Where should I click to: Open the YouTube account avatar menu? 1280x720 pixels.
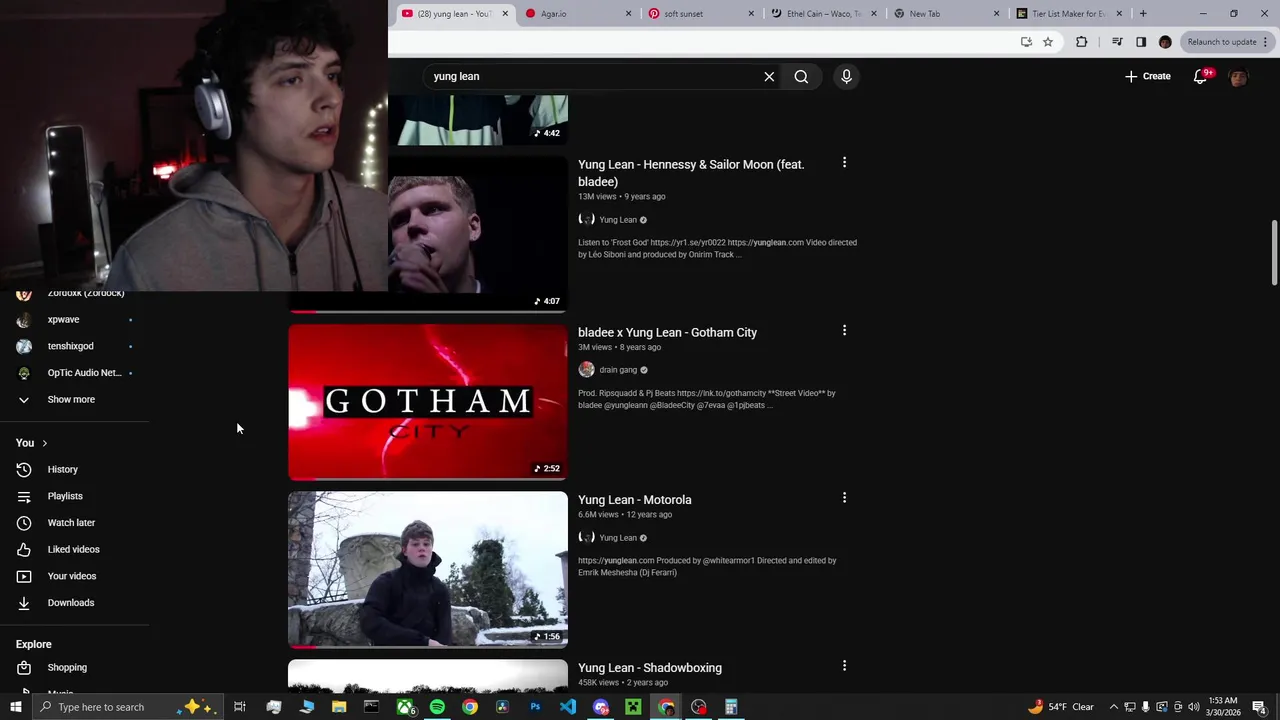1238,76
